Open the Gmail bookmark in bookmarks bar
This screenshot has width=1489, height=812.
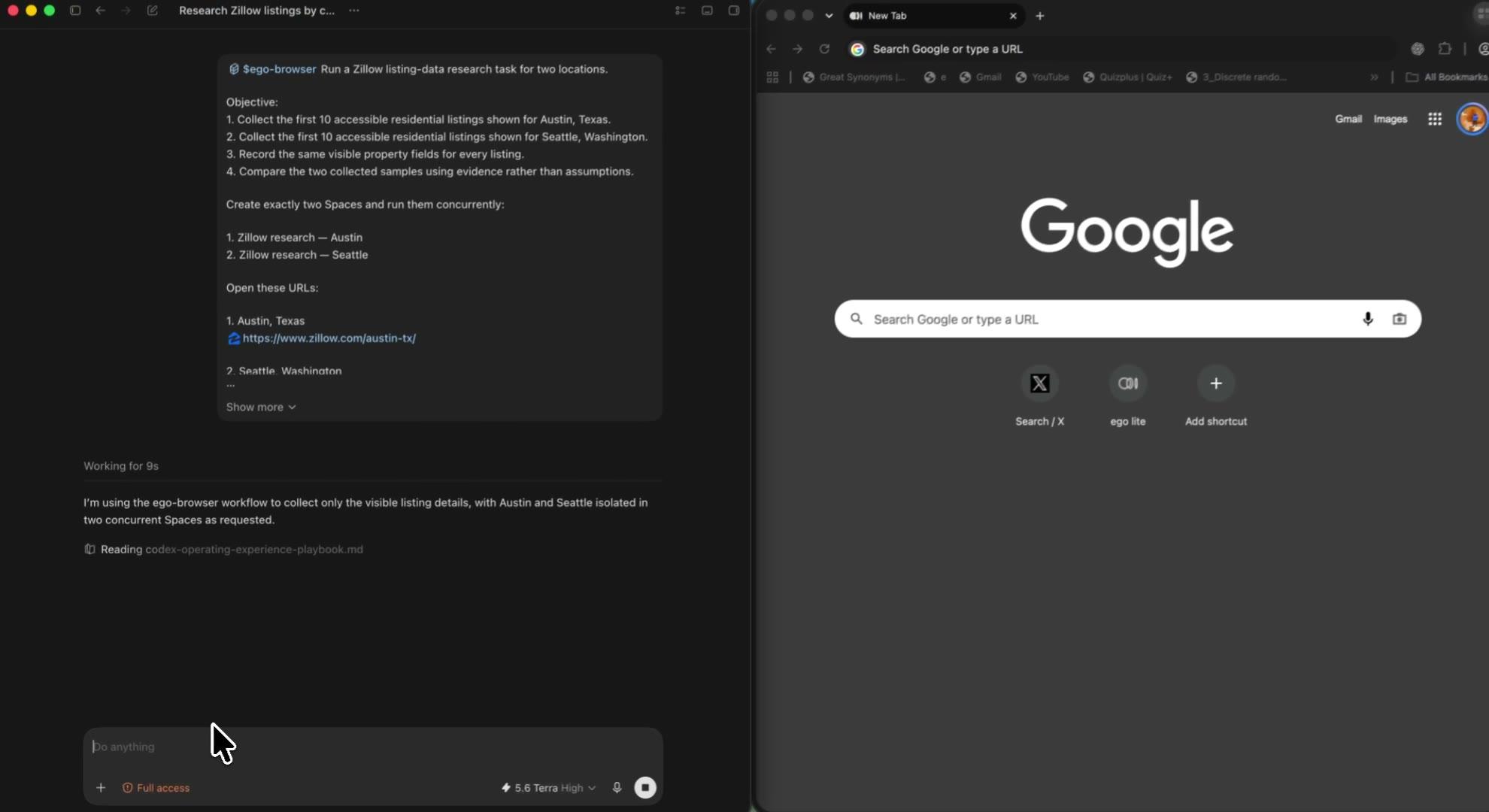click(x=981, y=77)
